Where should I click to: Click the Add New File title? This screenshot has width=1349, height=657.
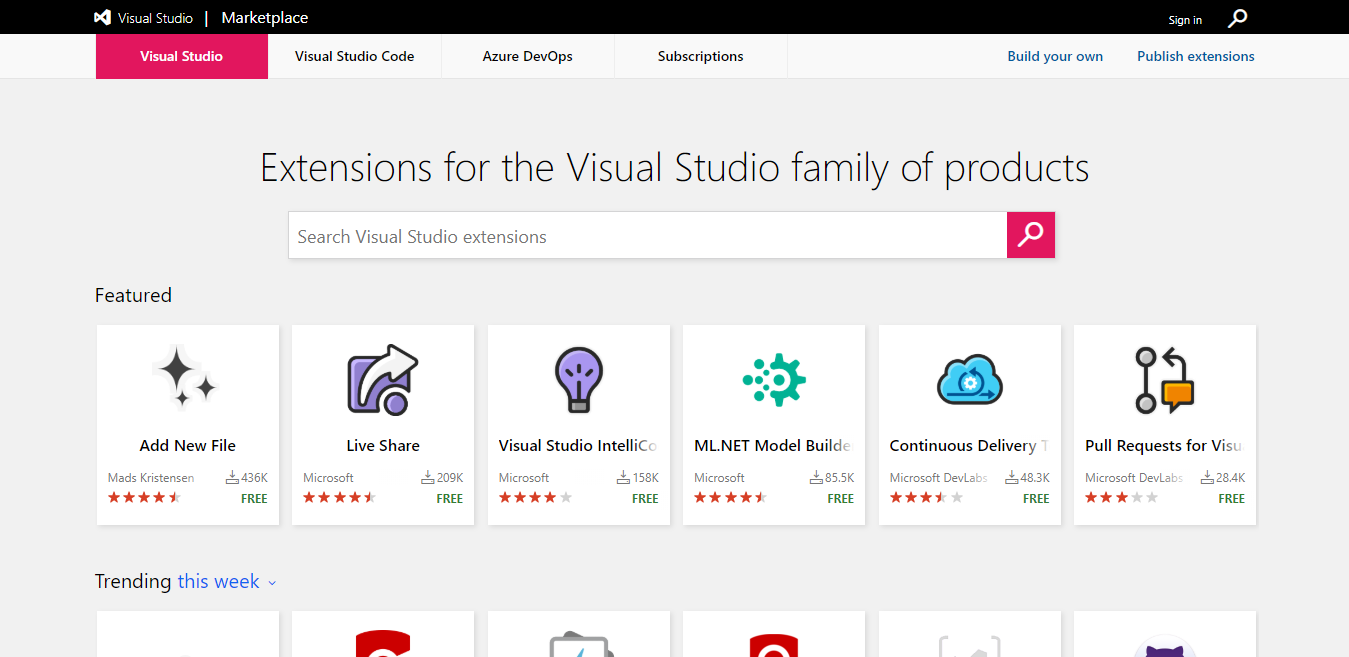click(187, 446)
